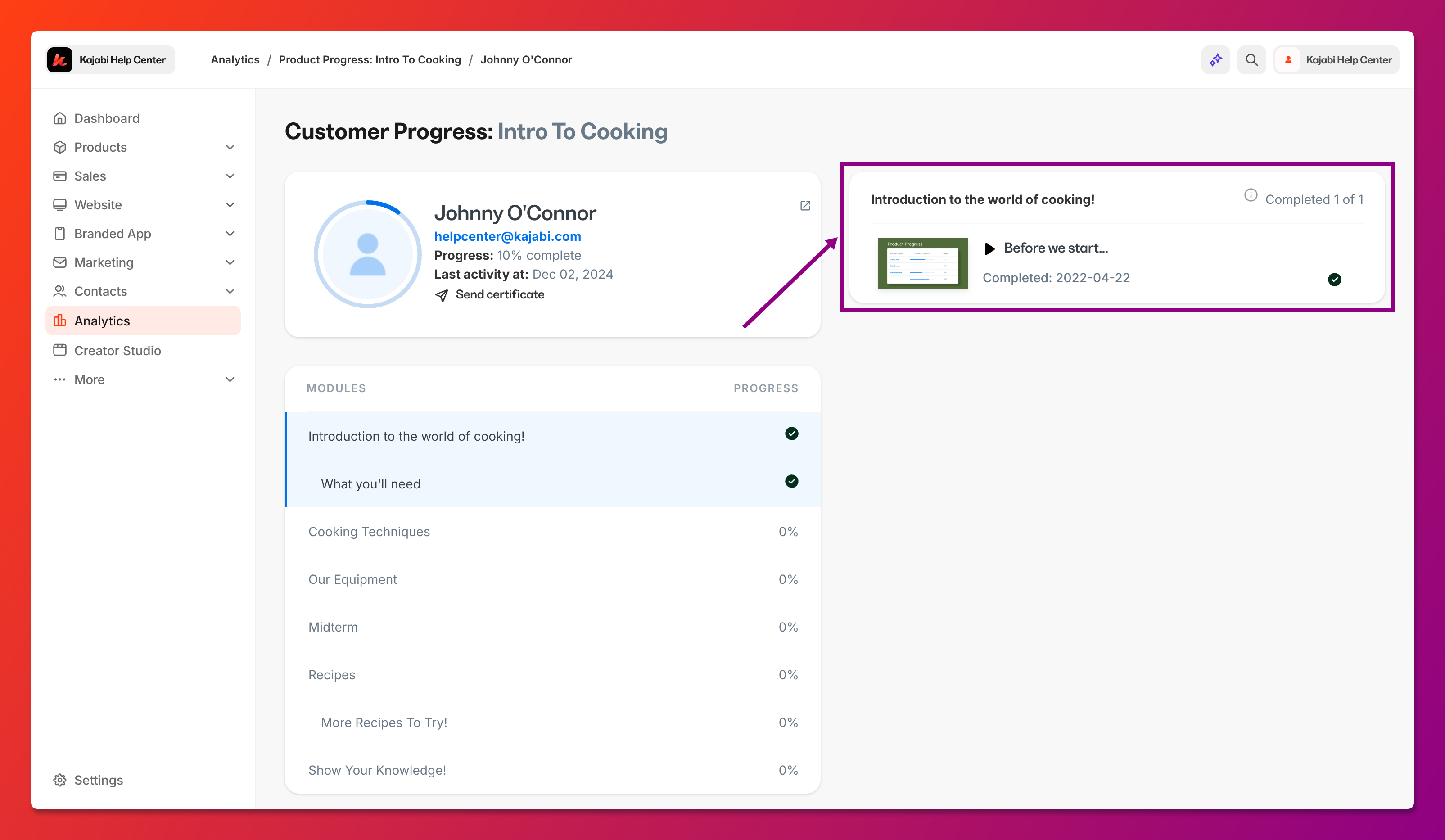This screenshot has height=840, width=1445.
Task: Click the checkmark on Introduction module row
Action: point(791,434)
